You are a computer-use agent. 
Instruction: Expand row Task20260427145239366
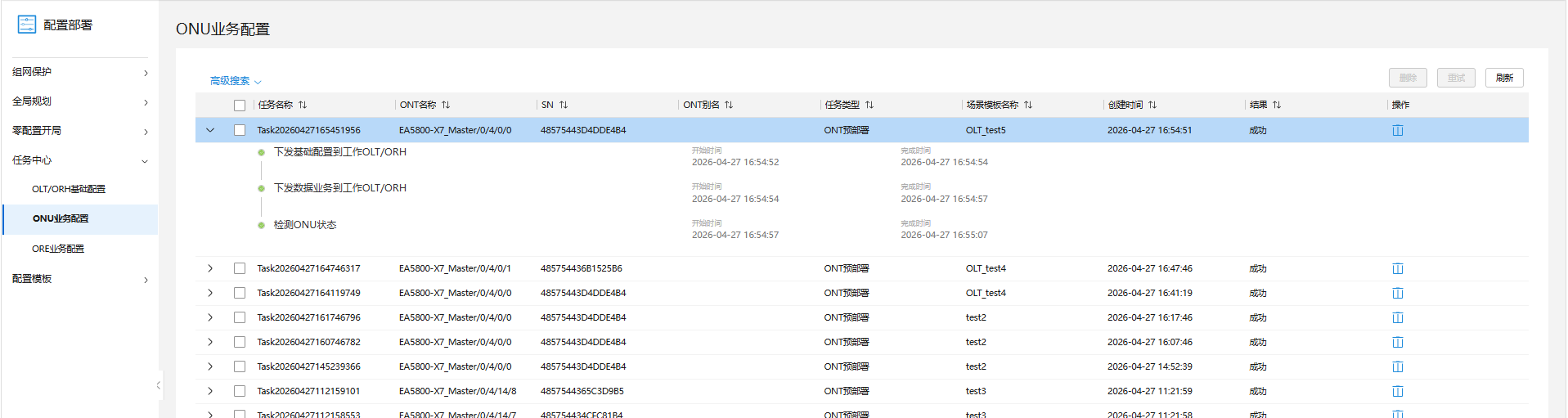[x=210, y=366]
